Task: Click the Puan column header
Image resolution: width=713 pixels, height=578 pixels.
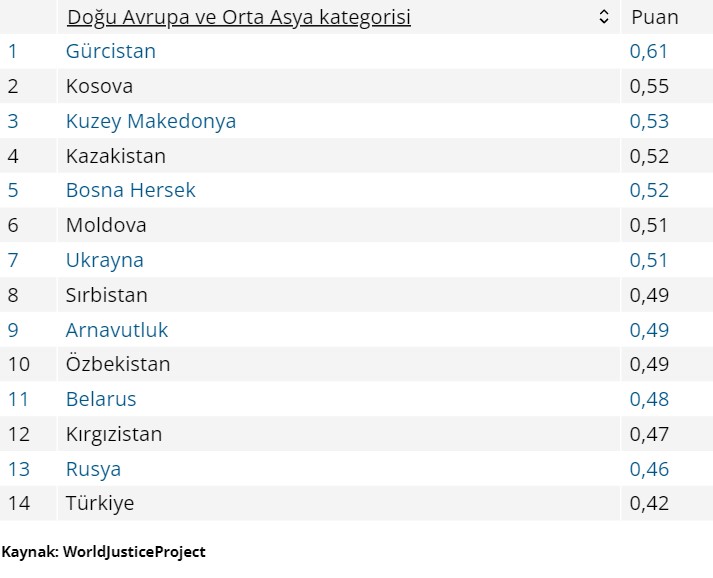Action: [654, 17]
